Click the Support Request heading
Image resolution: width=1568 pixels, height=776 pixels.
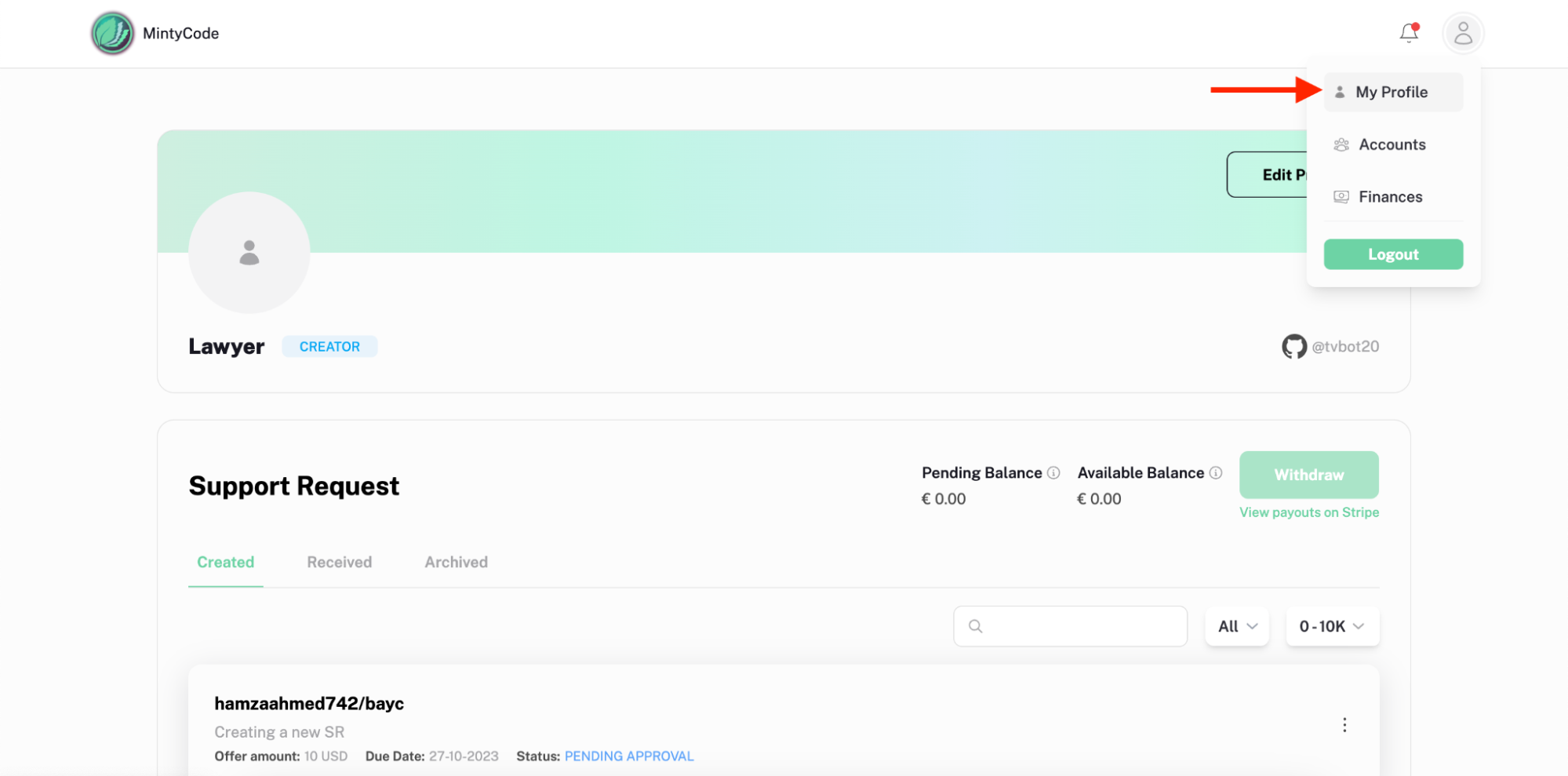294,486
